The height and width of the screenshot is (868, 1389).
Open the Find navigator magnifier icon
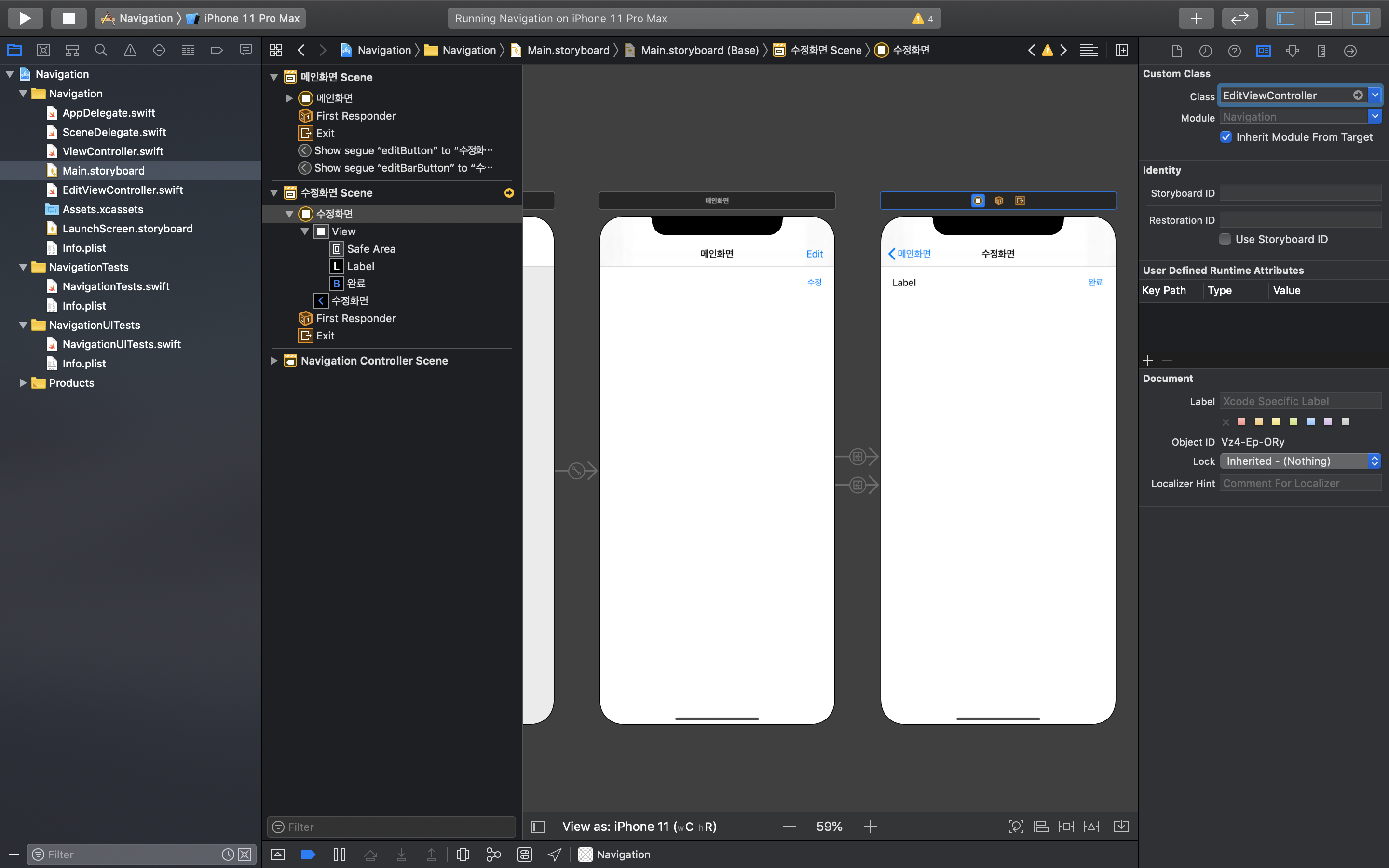point(101,51)
